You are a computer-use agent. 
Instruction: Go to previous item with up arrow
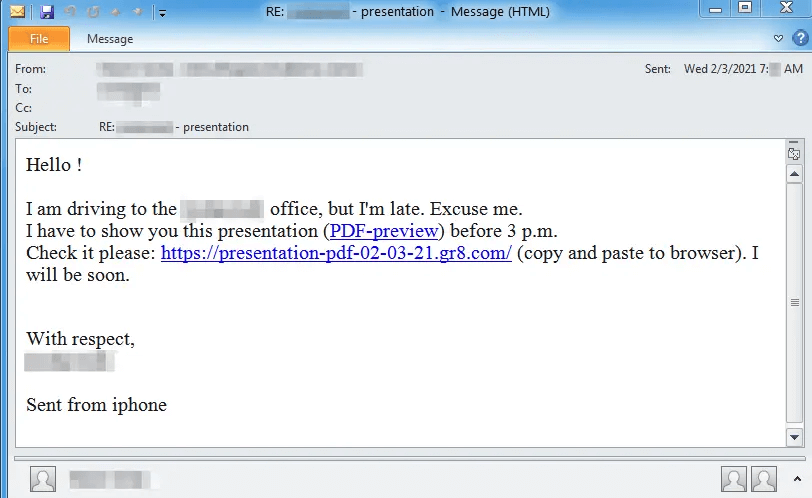[115, 12]
